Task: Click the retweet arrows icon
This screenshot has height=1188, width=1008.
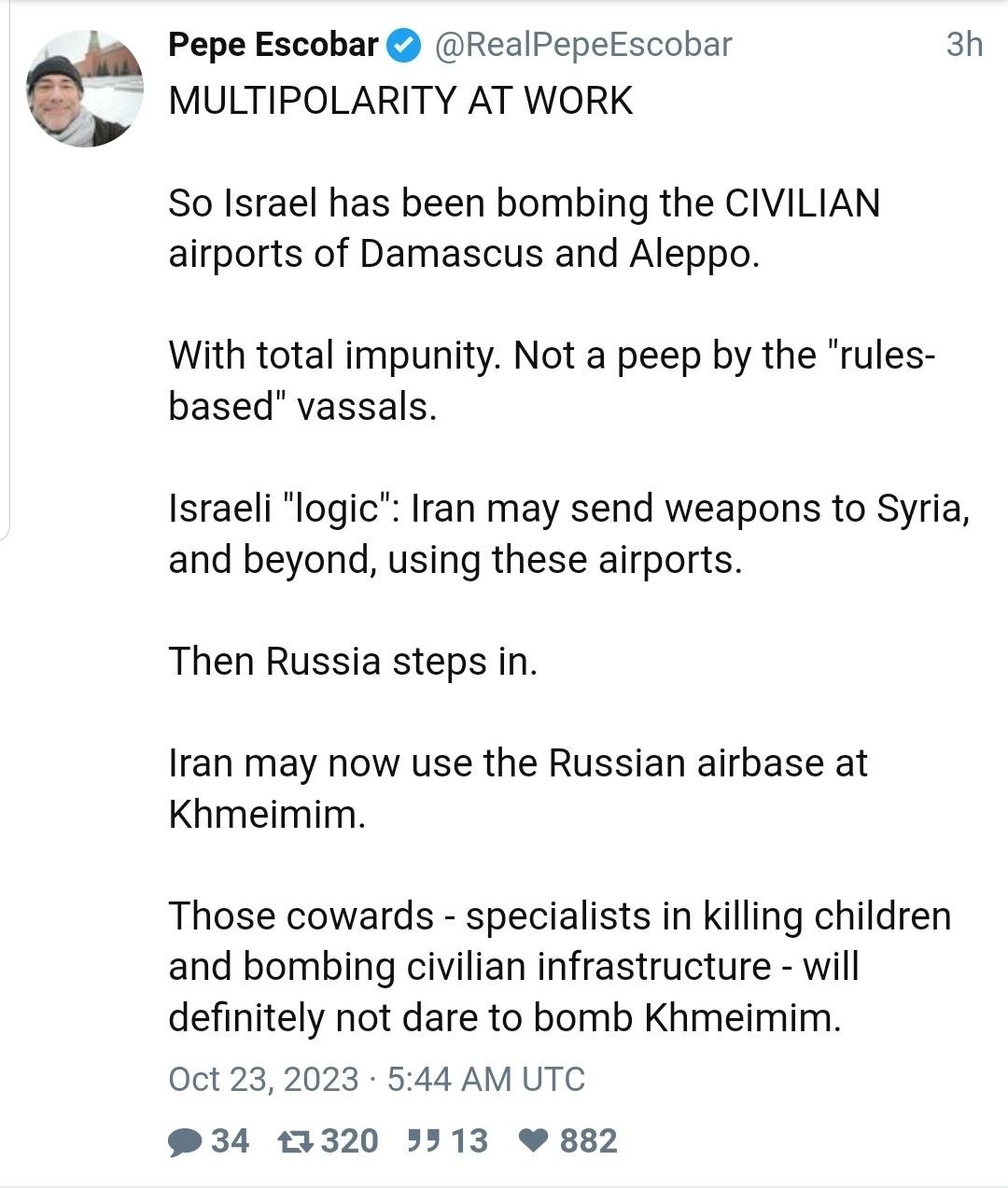Action: pos(295,1141)
